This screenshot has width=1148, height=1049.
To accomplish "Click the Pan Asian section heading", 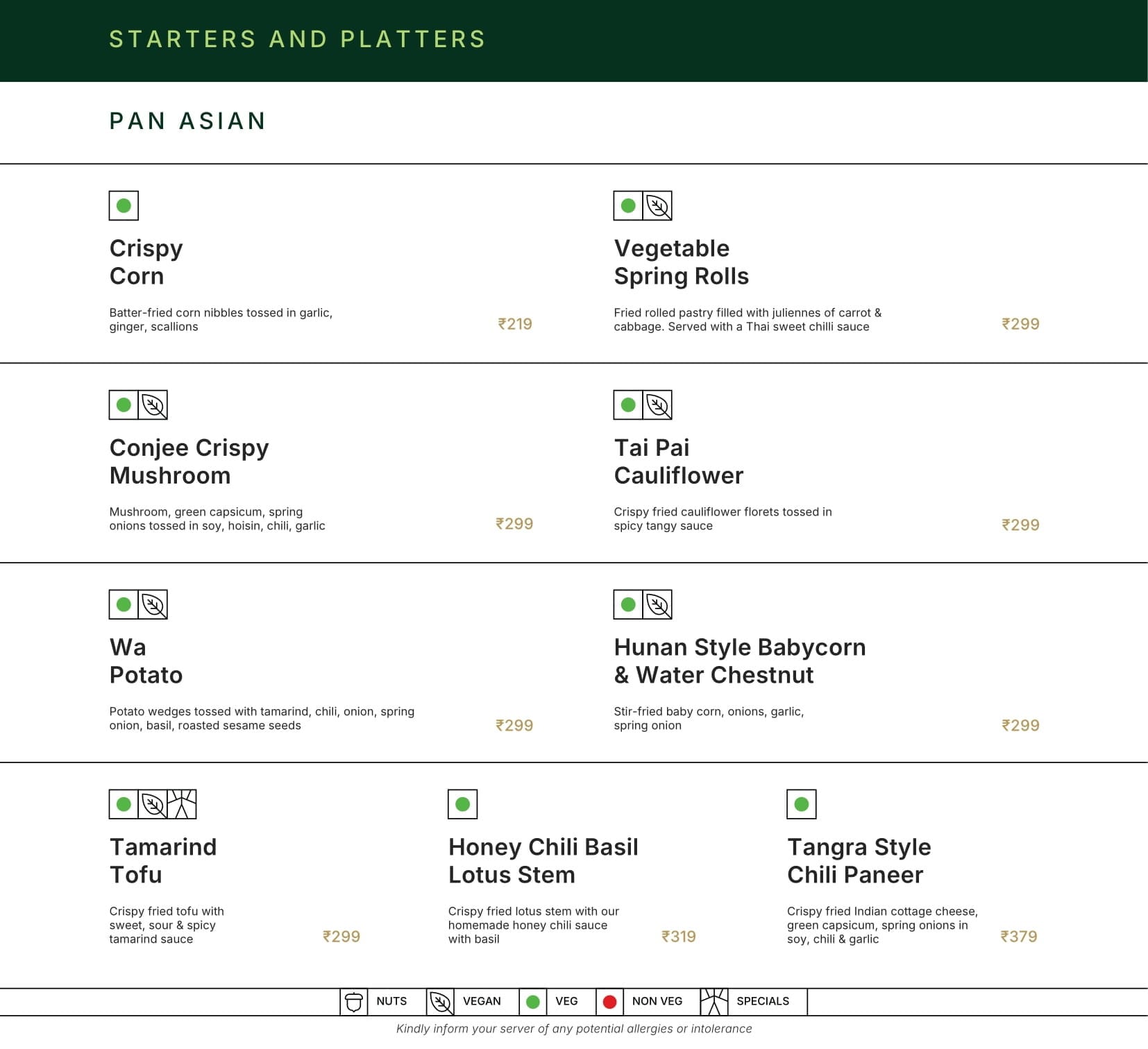I will [187, 121].
